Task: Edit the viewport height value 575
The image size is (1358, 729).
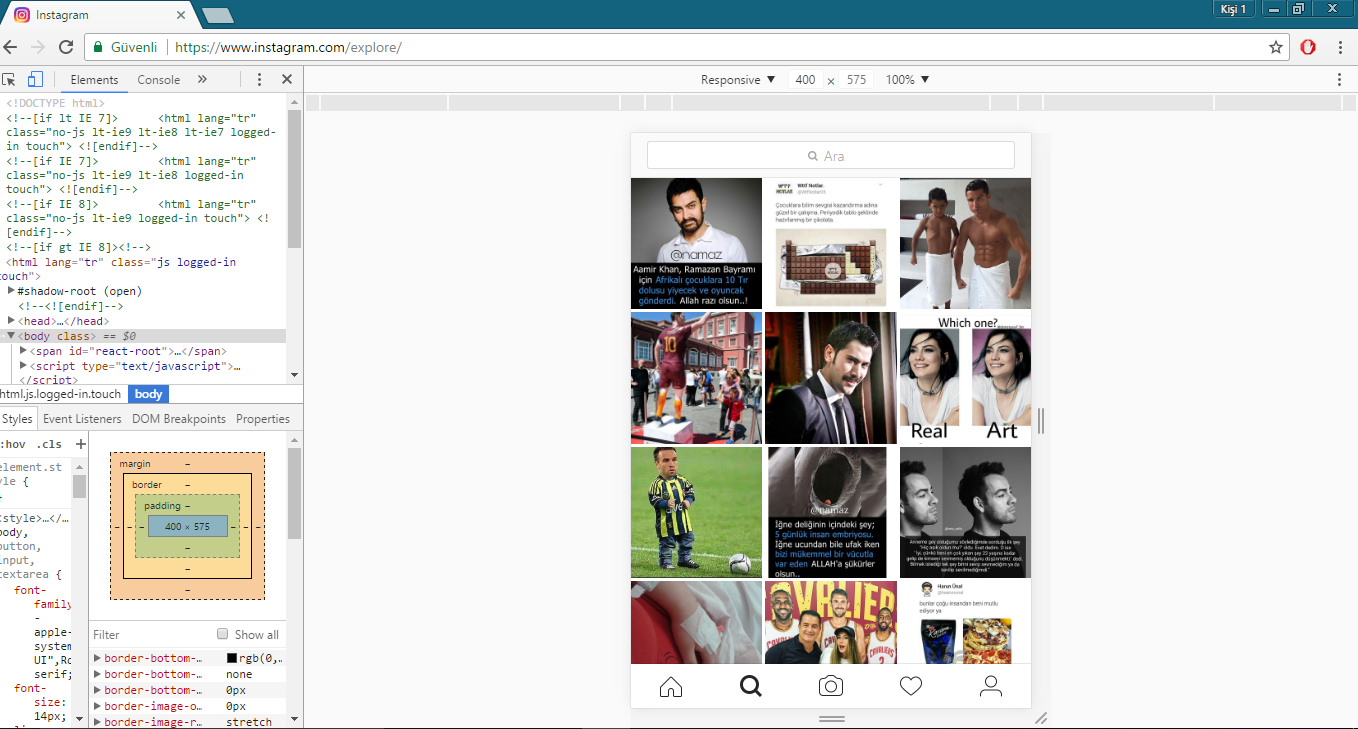Action: pos(856,80)
